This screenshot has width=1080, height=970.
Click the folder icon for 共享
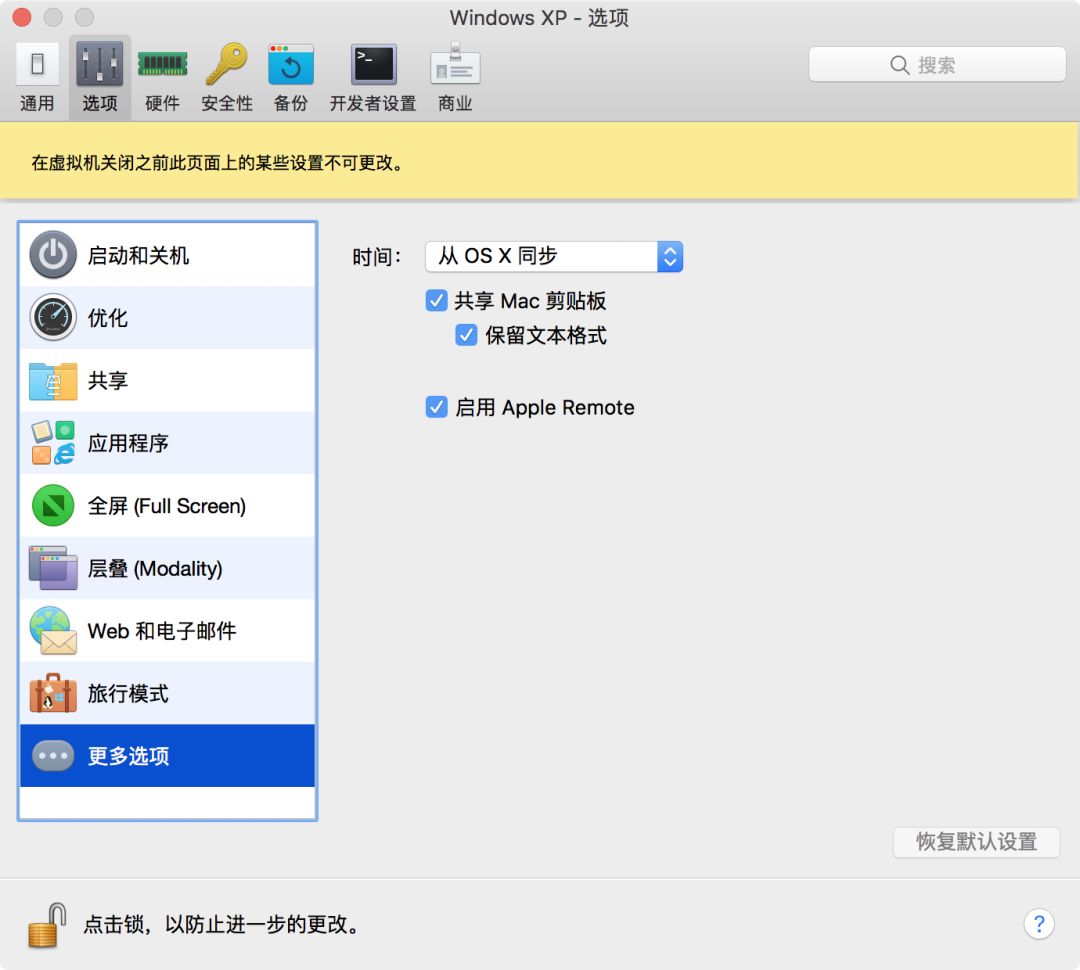click(x=53, y=381)
